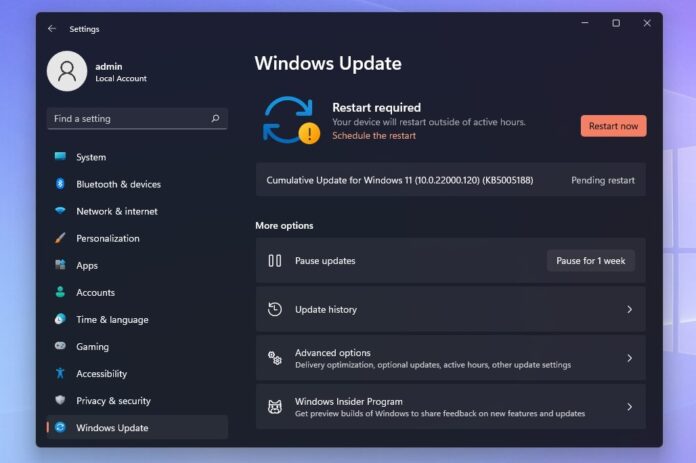The image size is (696, 463).
Task: Click the More options heading
Action: 284,226
